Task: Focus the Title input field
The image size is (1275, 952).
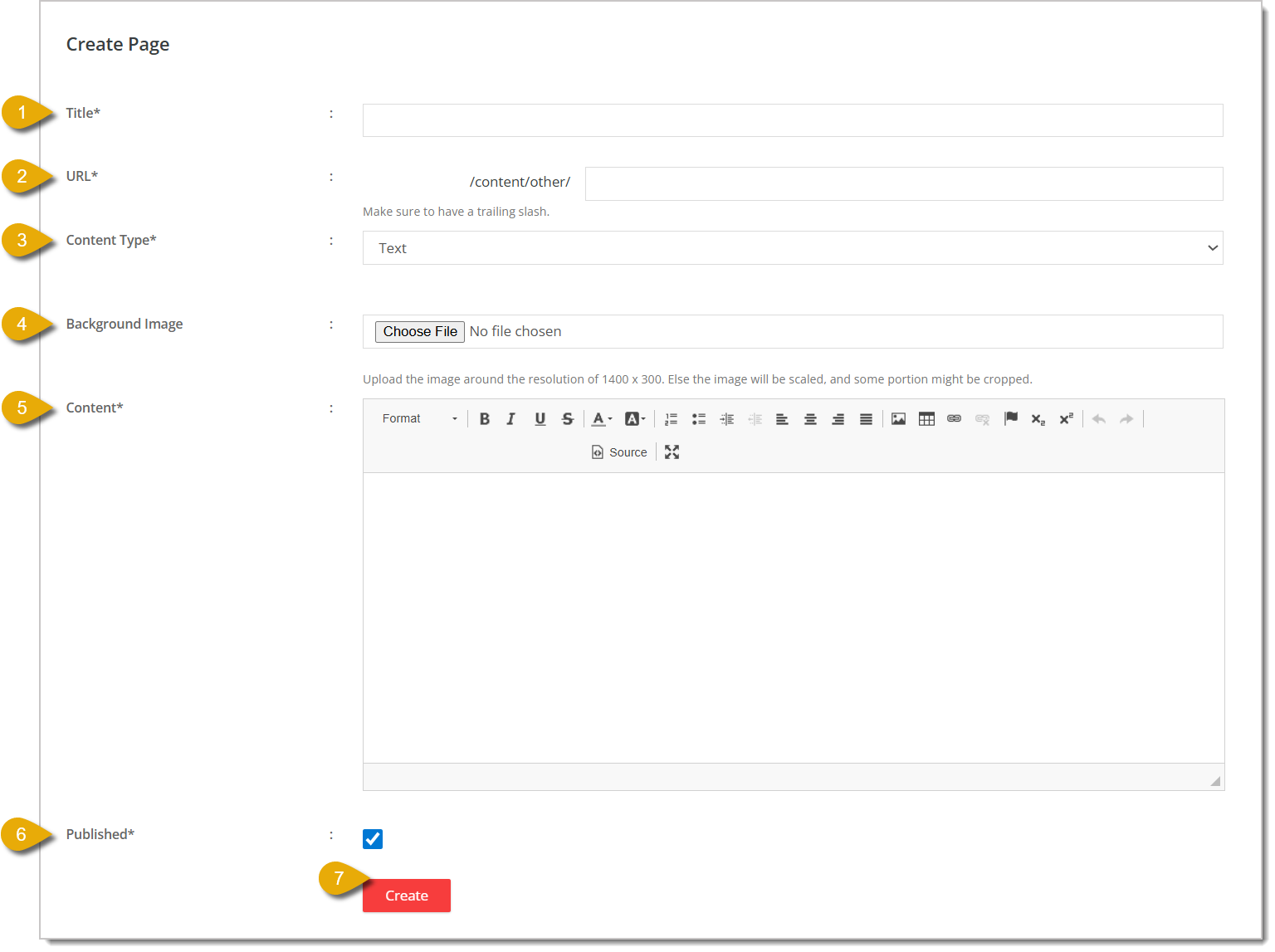Action: pos(793,120)
